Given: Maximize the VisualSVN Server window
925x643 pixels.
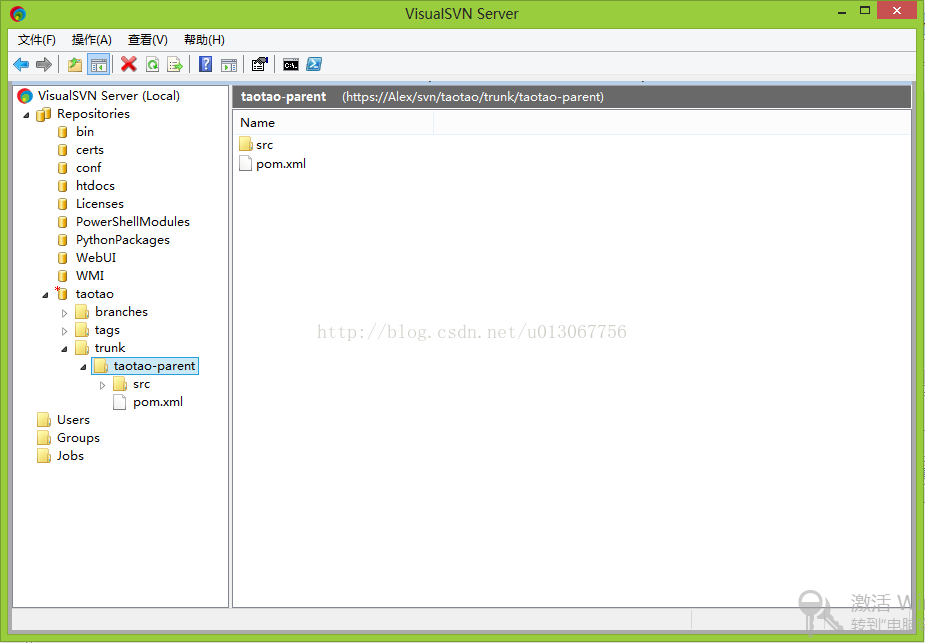Looking at the screenshot, I should [x=865, y=10].
